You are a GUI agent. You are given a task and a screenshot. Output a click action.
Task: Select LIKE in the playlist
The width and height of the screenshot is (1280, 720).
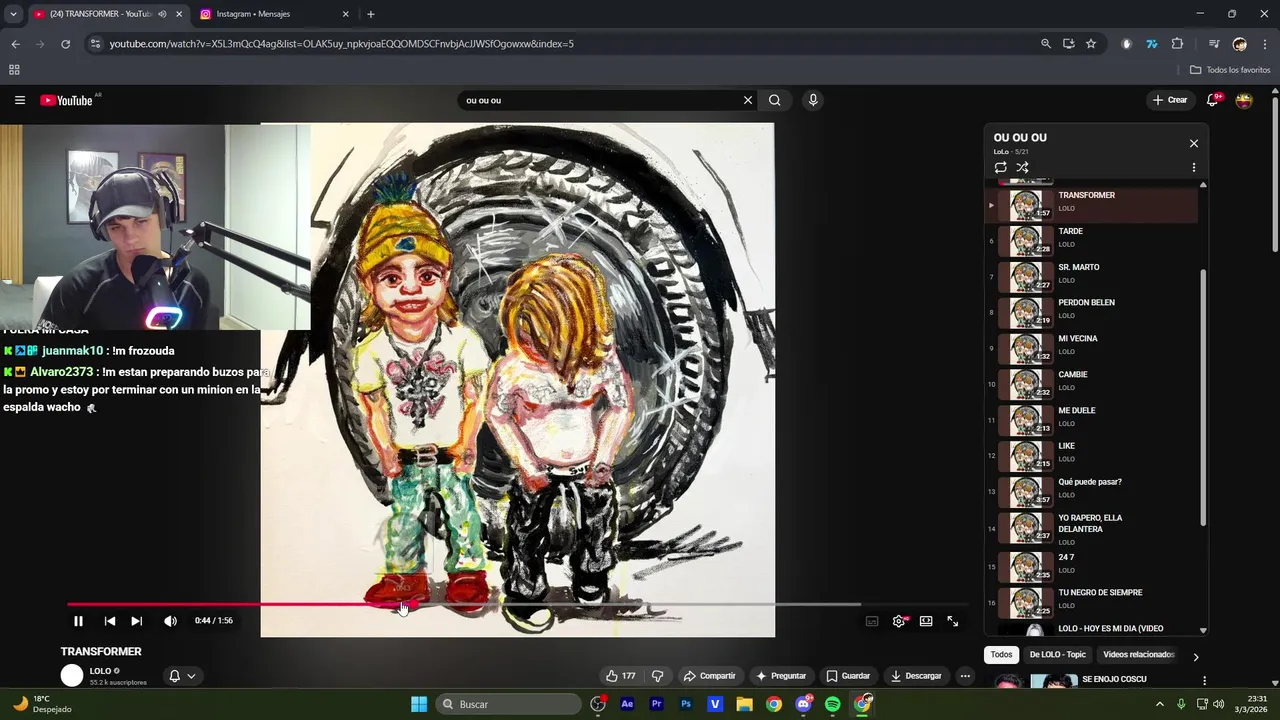tap(1092, 456)
